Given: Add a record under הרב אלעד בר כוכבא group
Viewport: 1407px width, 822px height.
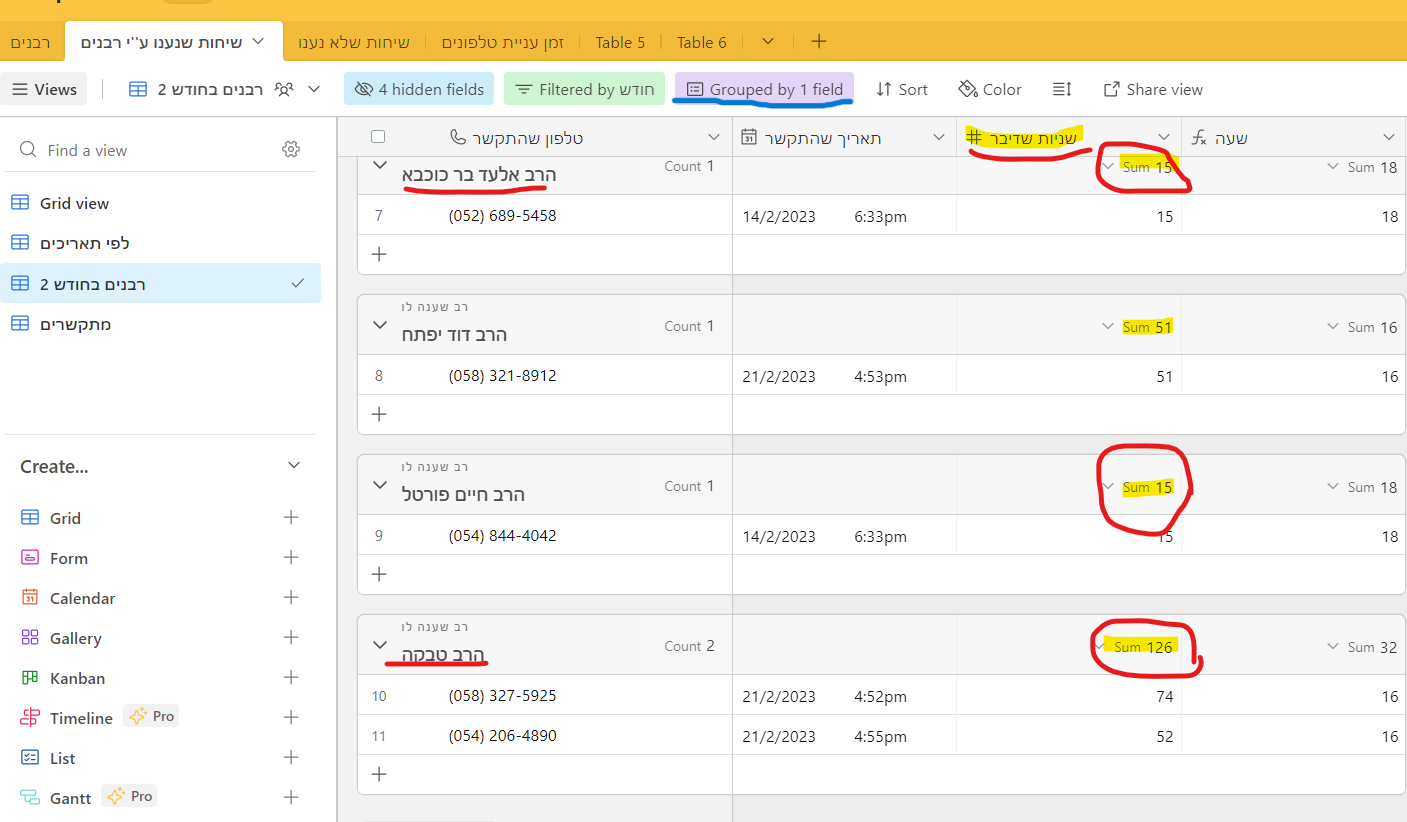Looking at the screenshot, I should [379, 254].
